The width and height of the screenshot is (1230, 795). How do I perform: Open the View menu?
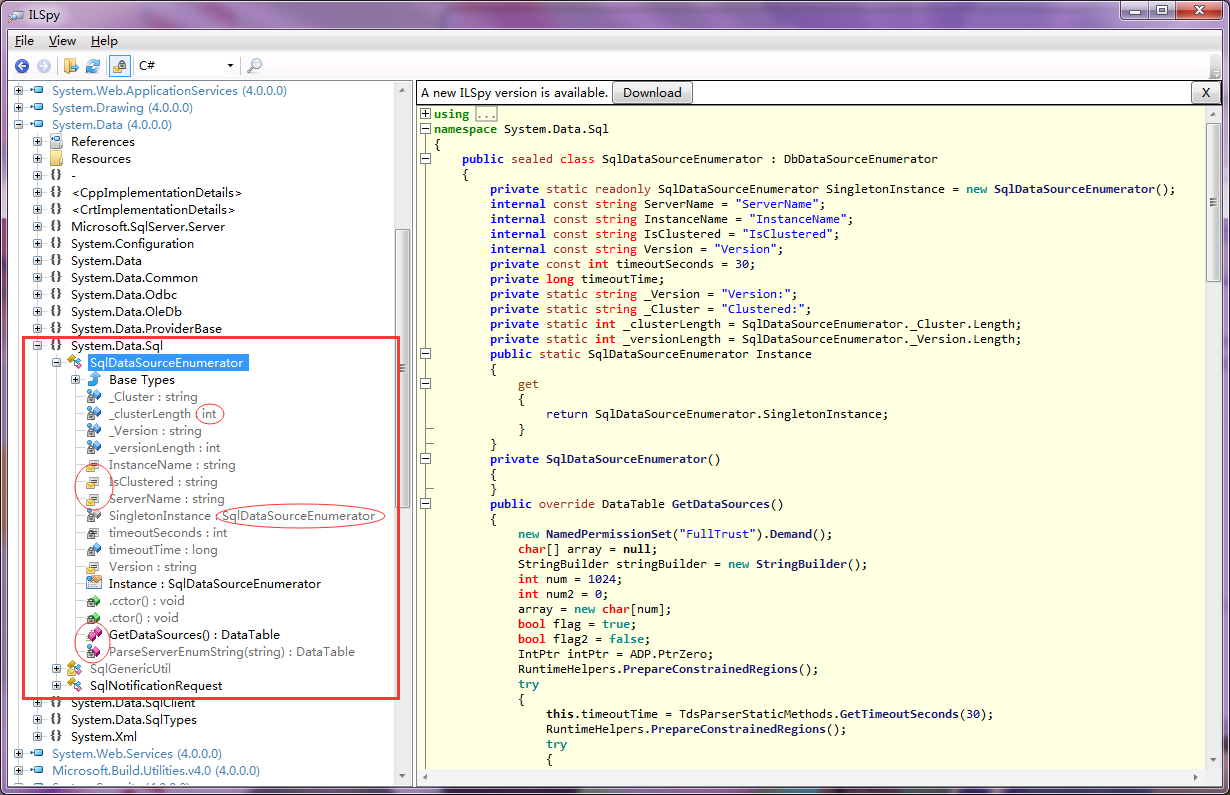62,41
